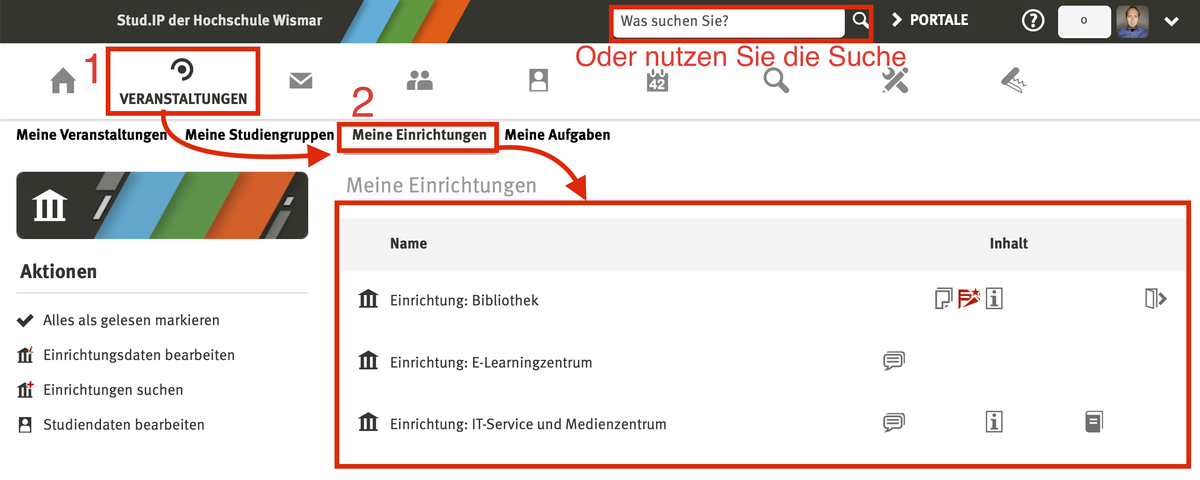The height and width of the screenshot is (480, 1200).
Task: Open the magnifier search navigation icon
Action: pyautogui.click(x=776, y=81)
